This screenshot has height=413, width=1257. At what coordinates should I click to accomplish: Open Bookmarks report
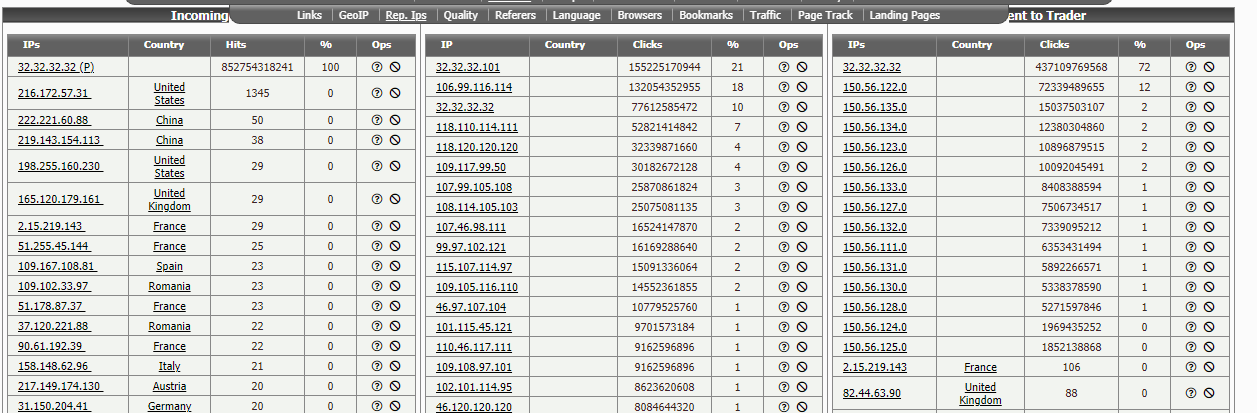point(706,15)
